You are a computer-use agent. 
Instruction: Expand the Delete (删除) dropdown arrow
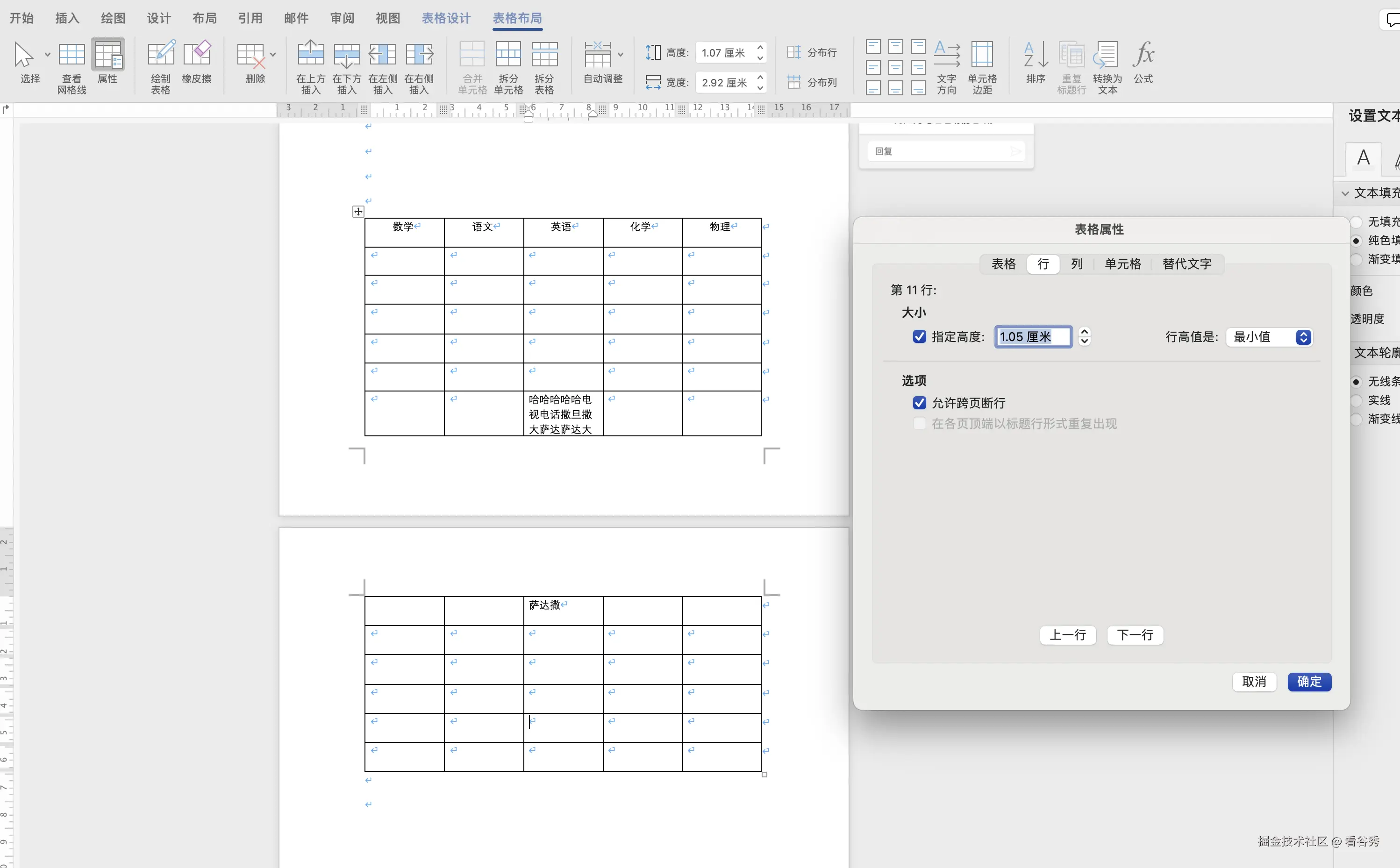(x=273, y=55)
